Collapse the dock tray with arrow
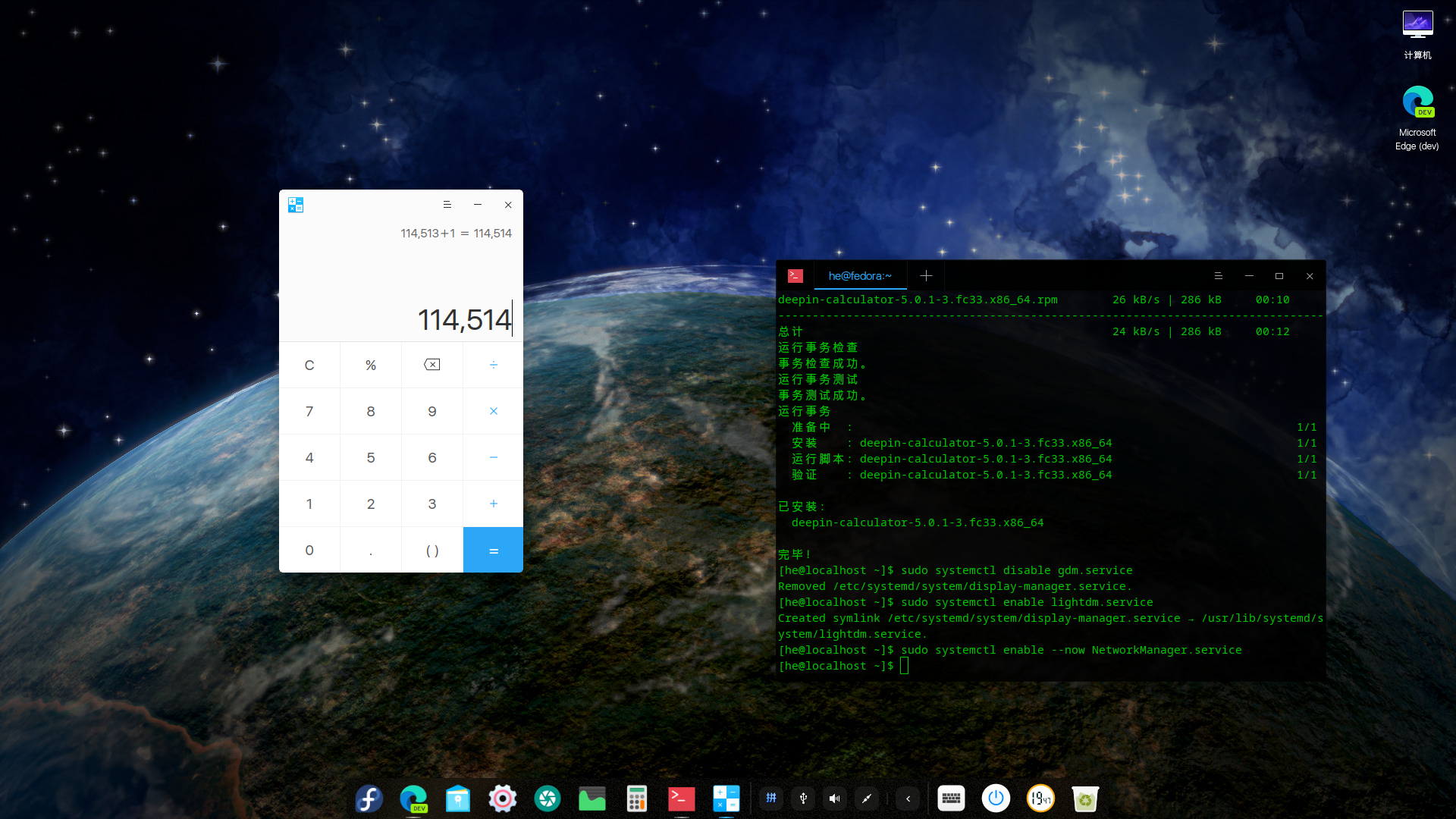1456x819 pixels. coord(908,799)
